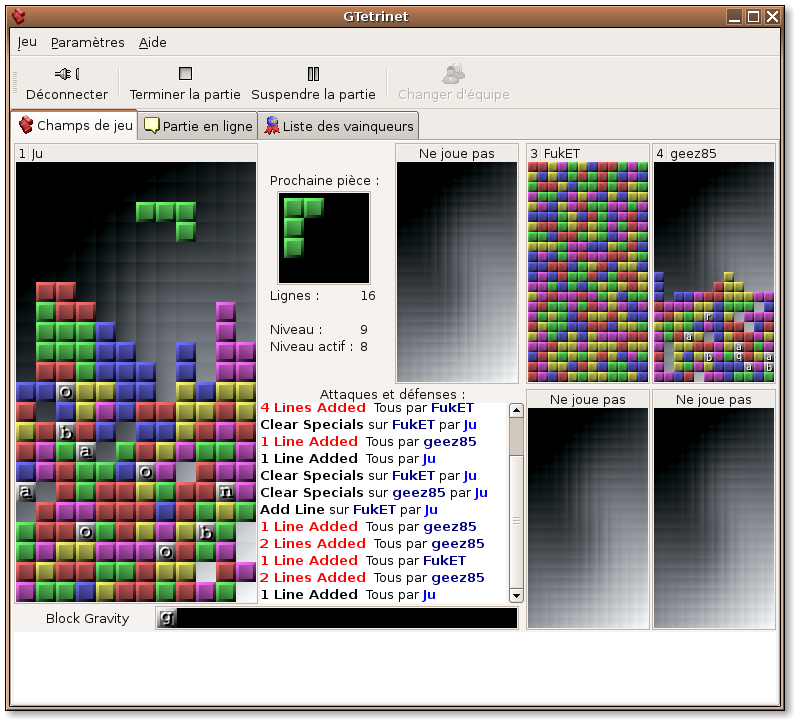The width and height of the screenshot is (794, 720).
Task: Switch to the Champs de jeu tab
Action: click(x=74, y=125)
